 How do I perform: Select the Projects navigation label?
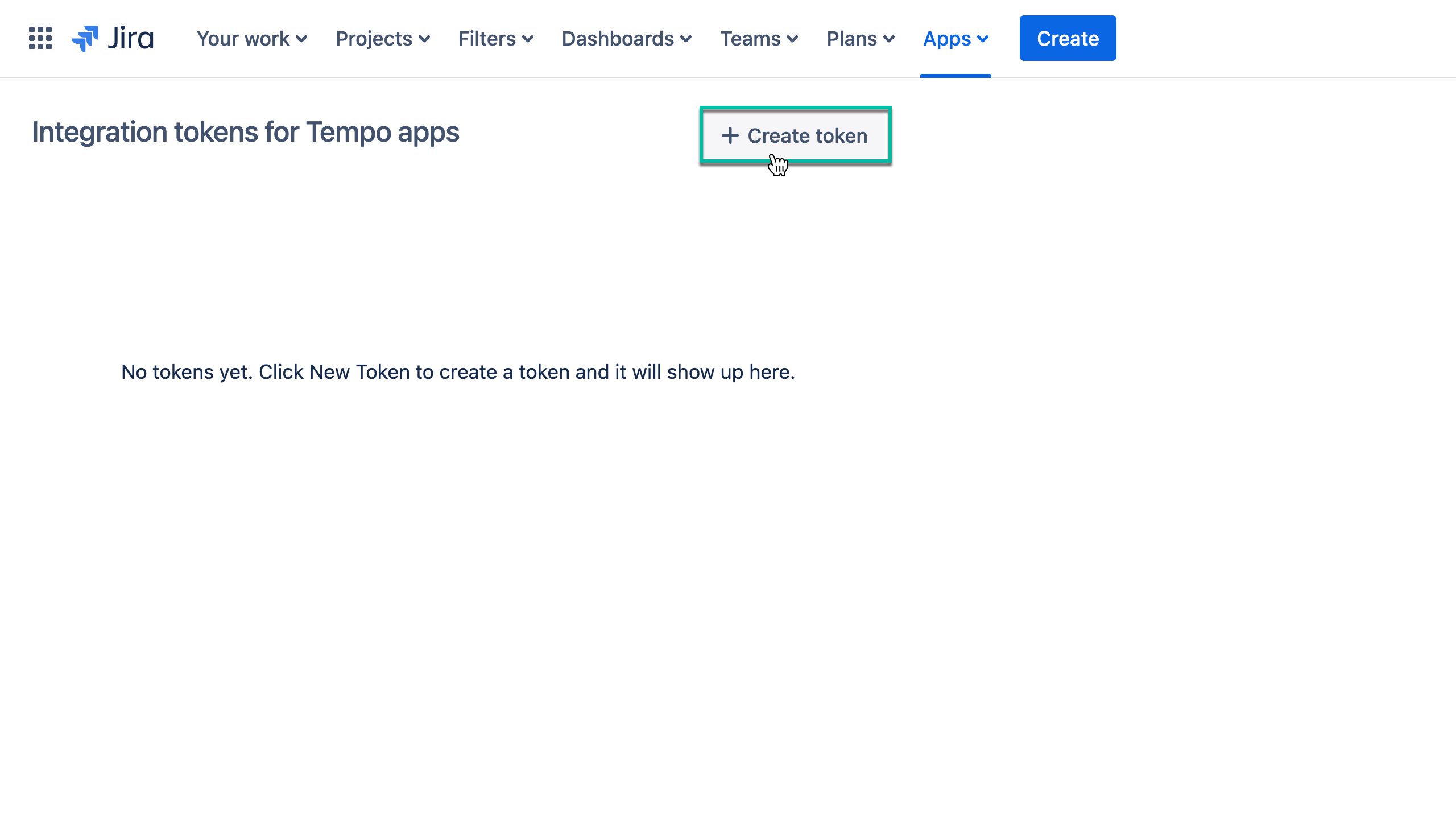click(374, 39)
